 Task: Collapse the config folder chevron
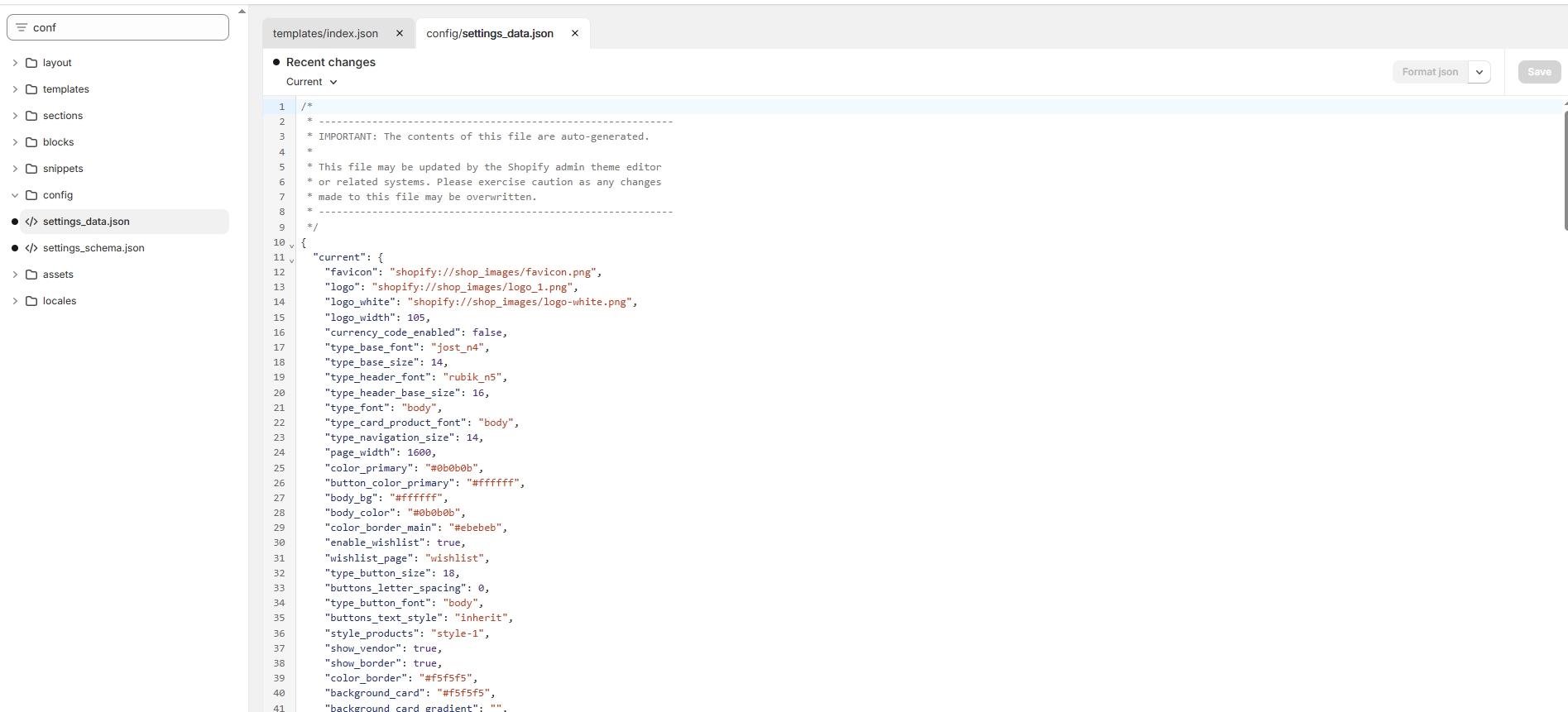[x=15, y=195]
